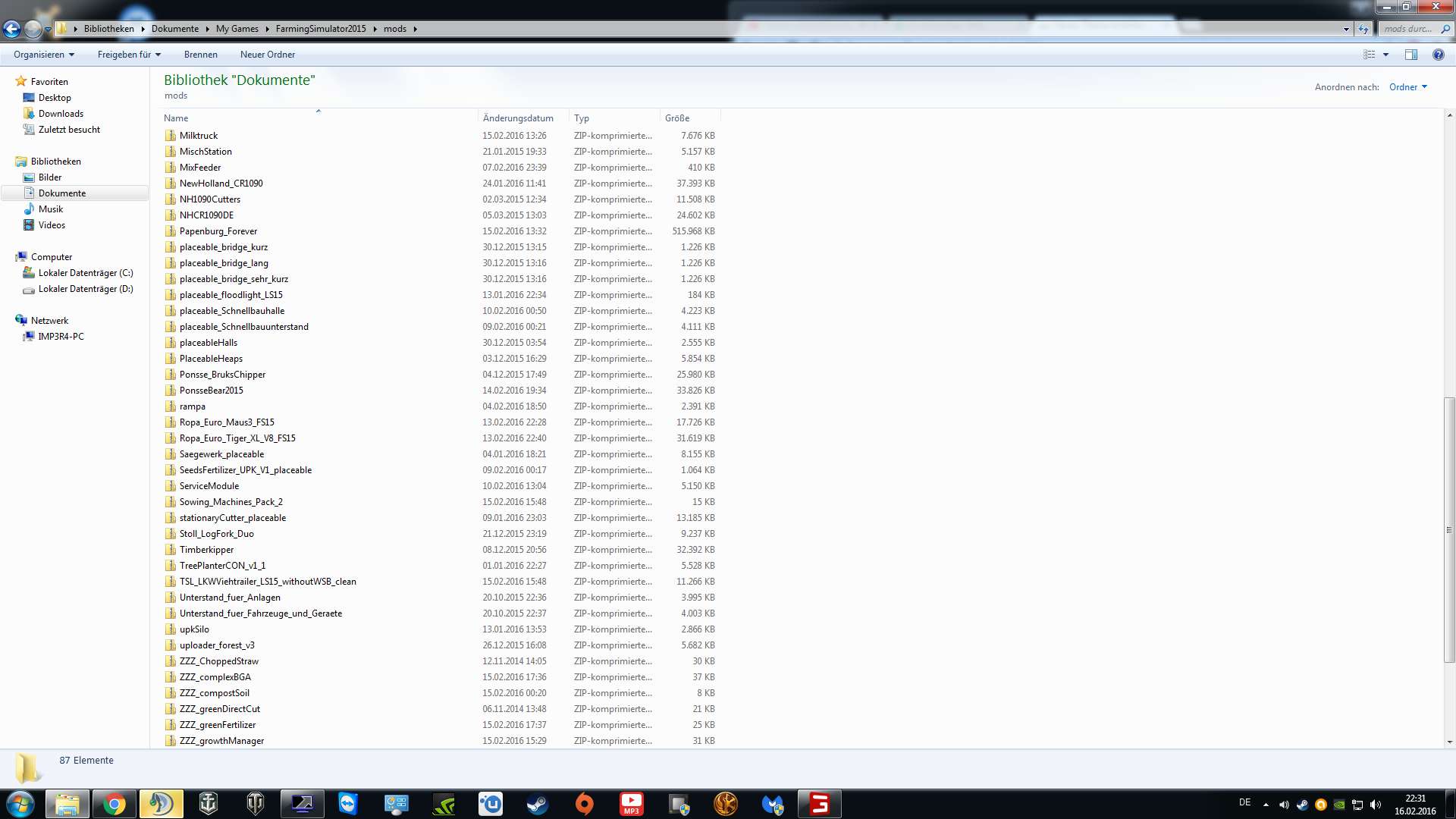Sort by the Änderungsdatum column header
The width and height of the screenshot is (1456, 819).
click(x=523, y=118)
